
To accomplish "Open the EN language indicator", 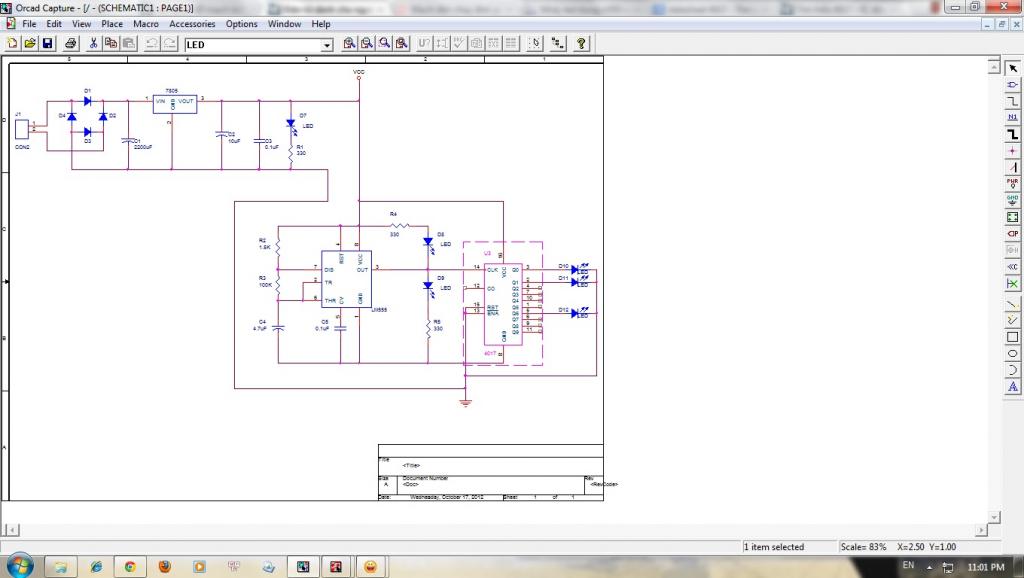I will tap(908, 566).
